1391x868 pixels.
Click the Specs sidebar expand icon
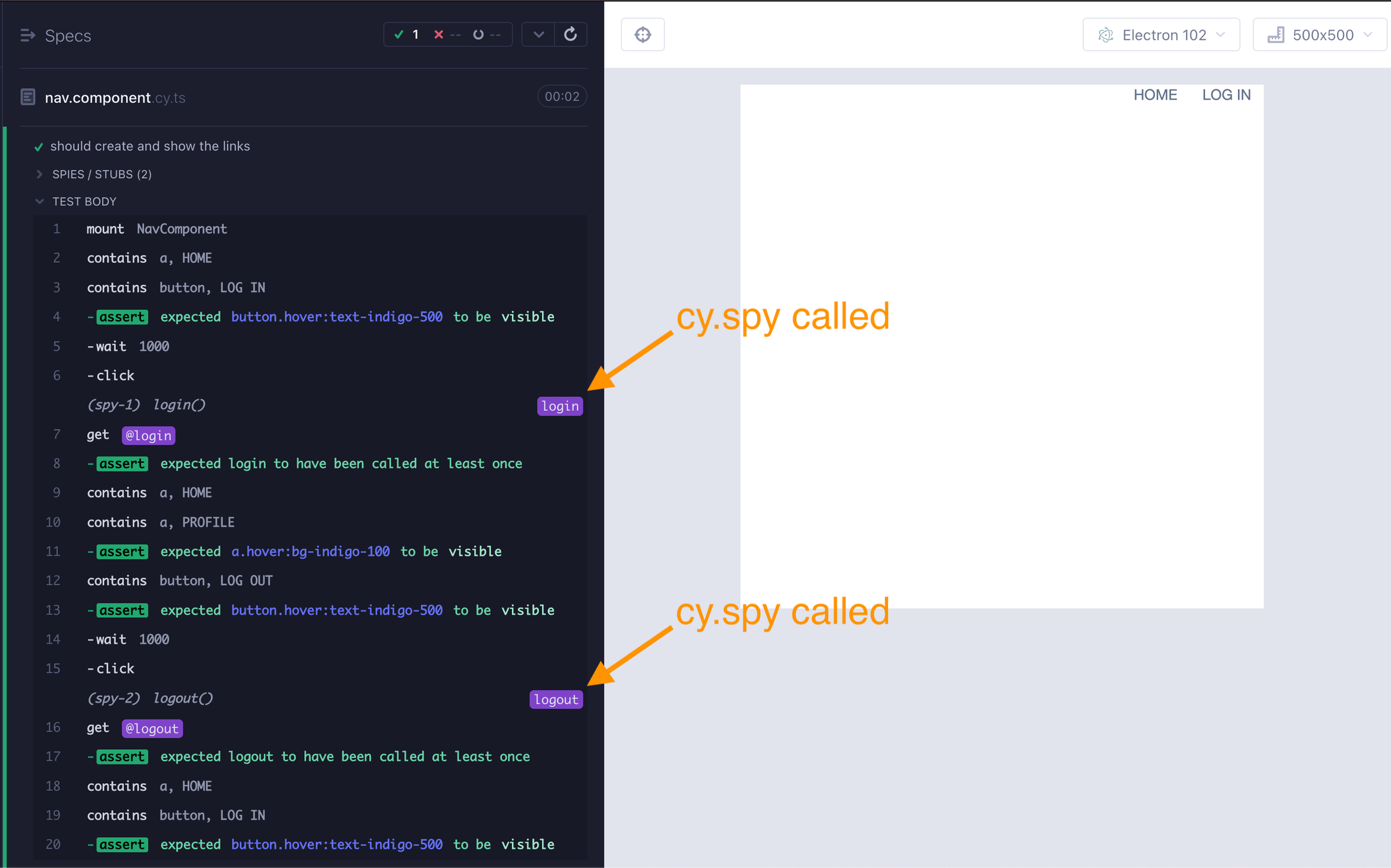(x=27, y=35)
